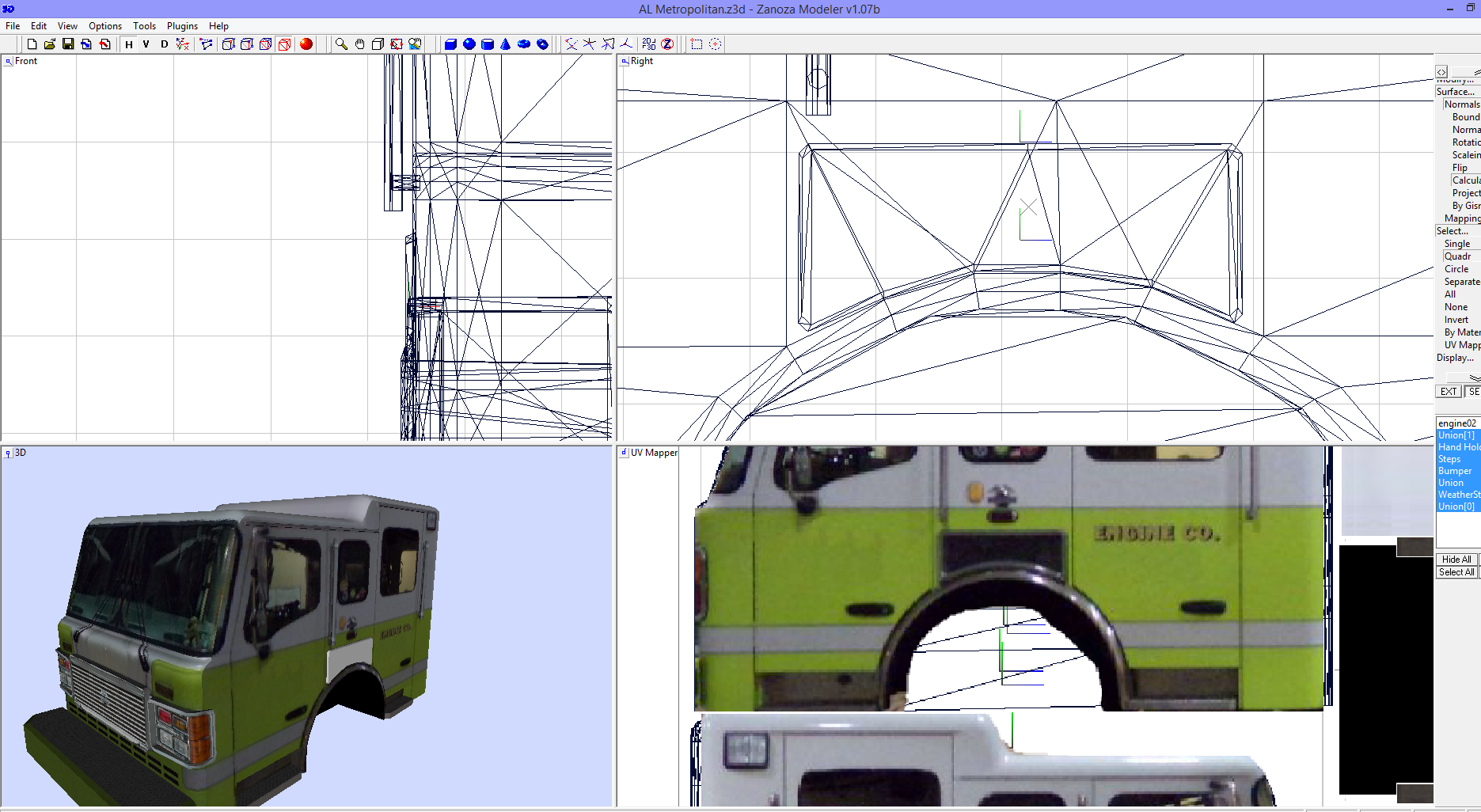1481x812 pixels.
Task: Open the Tools menu
Action: pyautogui.click(x=144, y=26)
